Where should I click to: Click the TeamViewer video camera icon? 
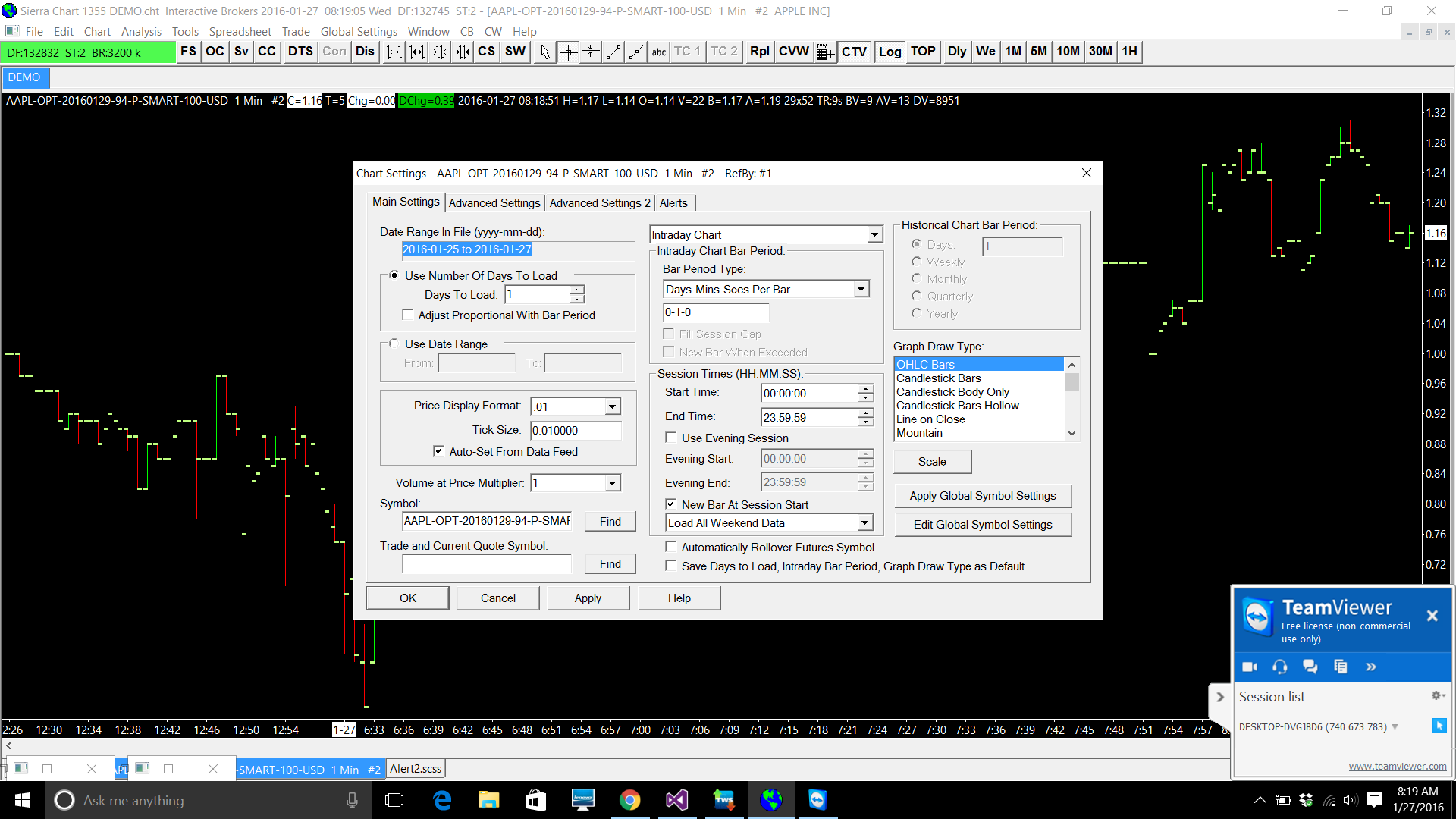(x=1250, y=667)
